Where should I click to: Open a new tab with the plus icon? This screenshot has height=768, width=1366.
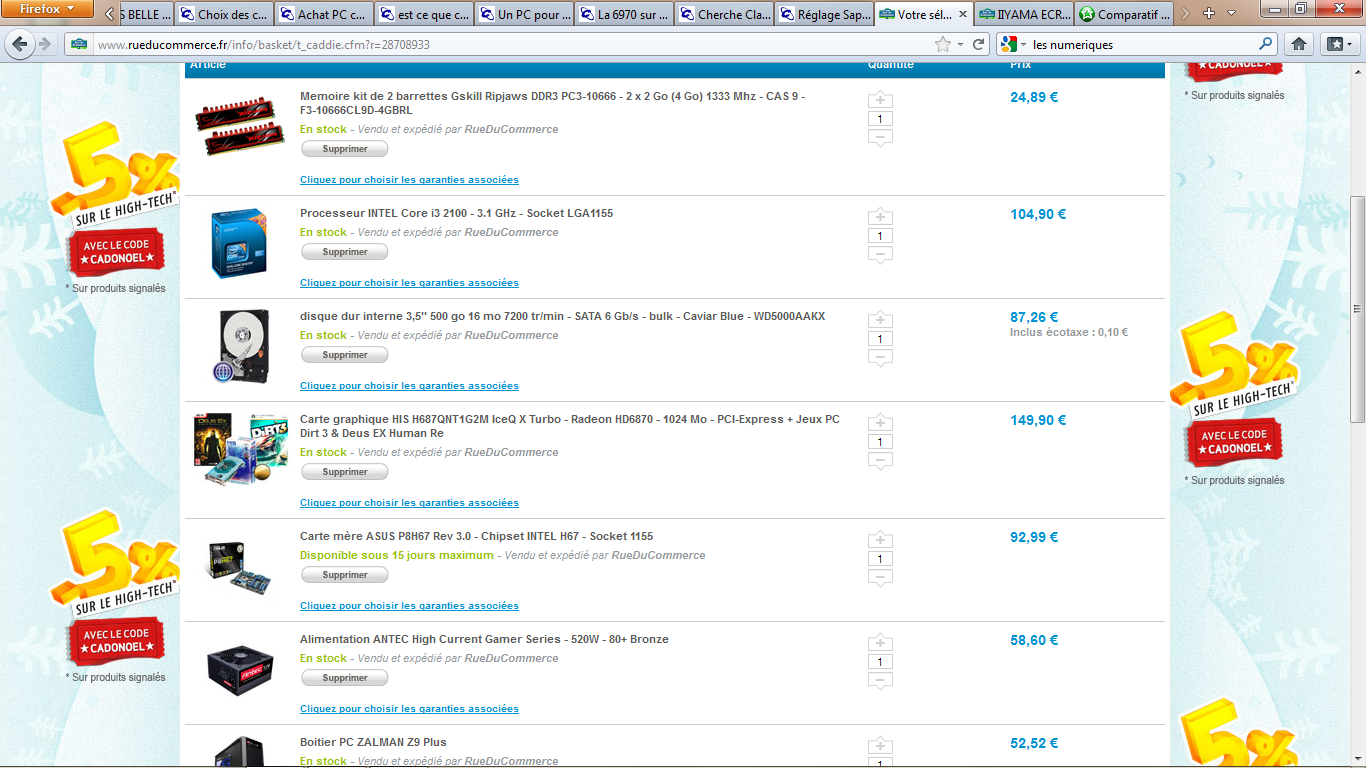pos(1209,14)
